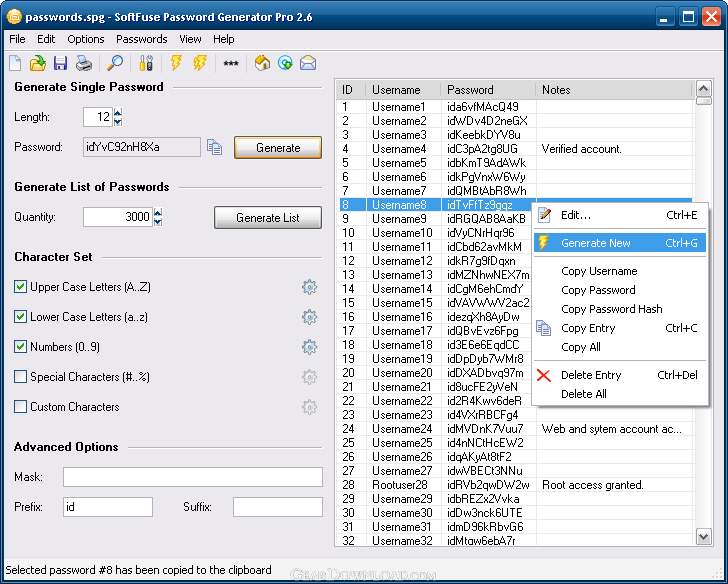Choose Delete Entry from context menu
Viewport: 728px width, 584px height.
pos(620,375)
